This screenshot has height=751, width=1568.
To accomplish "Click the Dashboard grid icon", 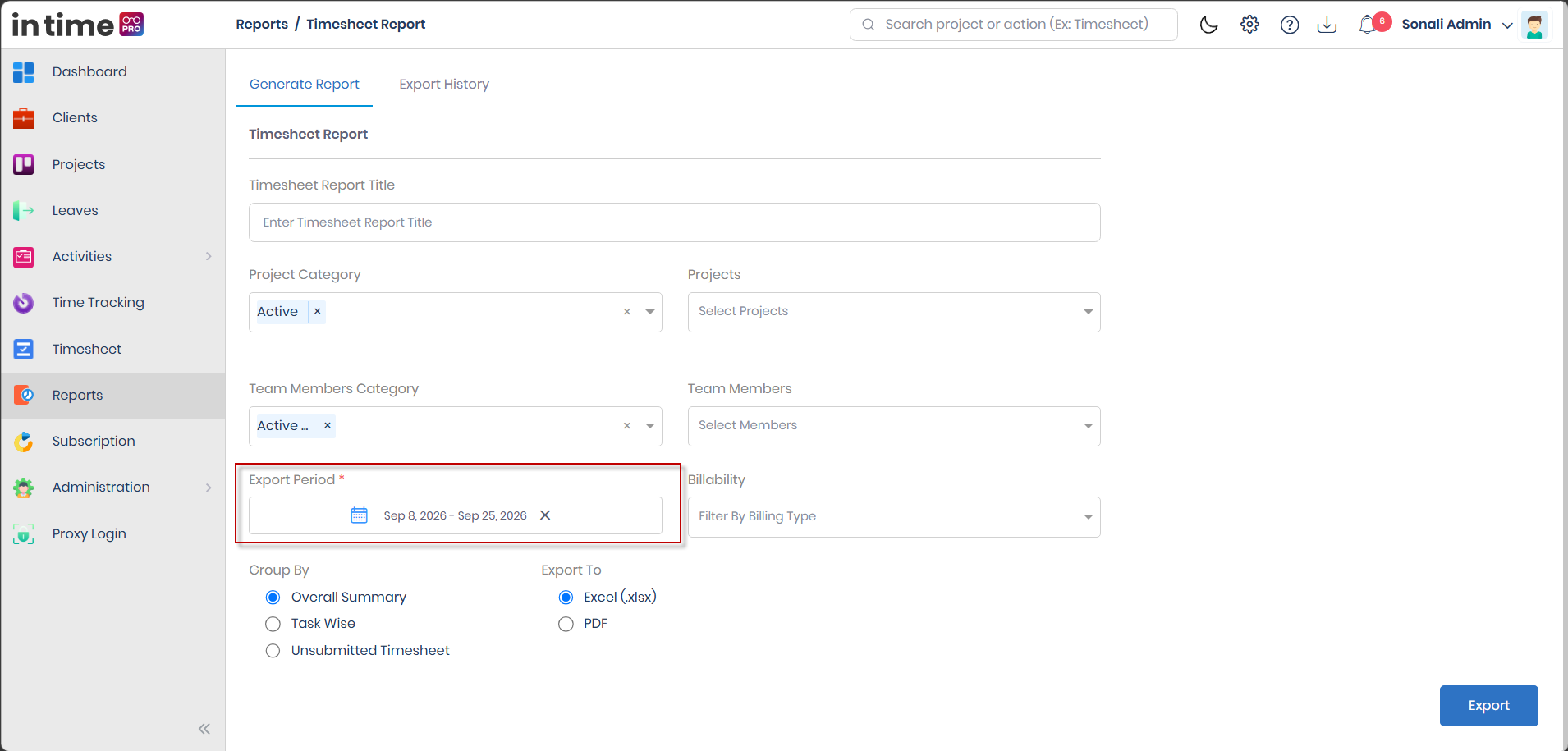I will pyautogui.click(x=24, y=72).
